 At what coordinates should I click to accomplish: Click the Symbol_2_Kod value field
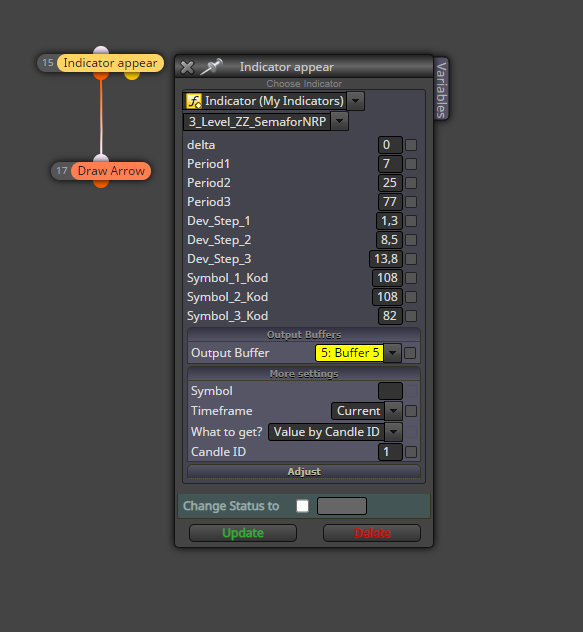[x=387, y=297]
